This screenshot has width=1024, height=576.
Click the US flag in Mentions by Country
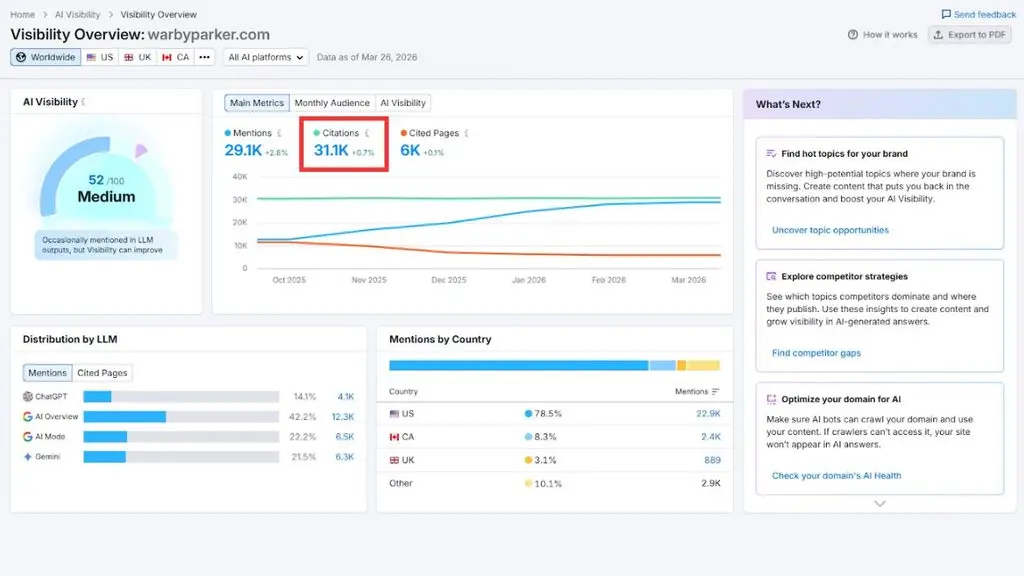click(x=394, y=414)
